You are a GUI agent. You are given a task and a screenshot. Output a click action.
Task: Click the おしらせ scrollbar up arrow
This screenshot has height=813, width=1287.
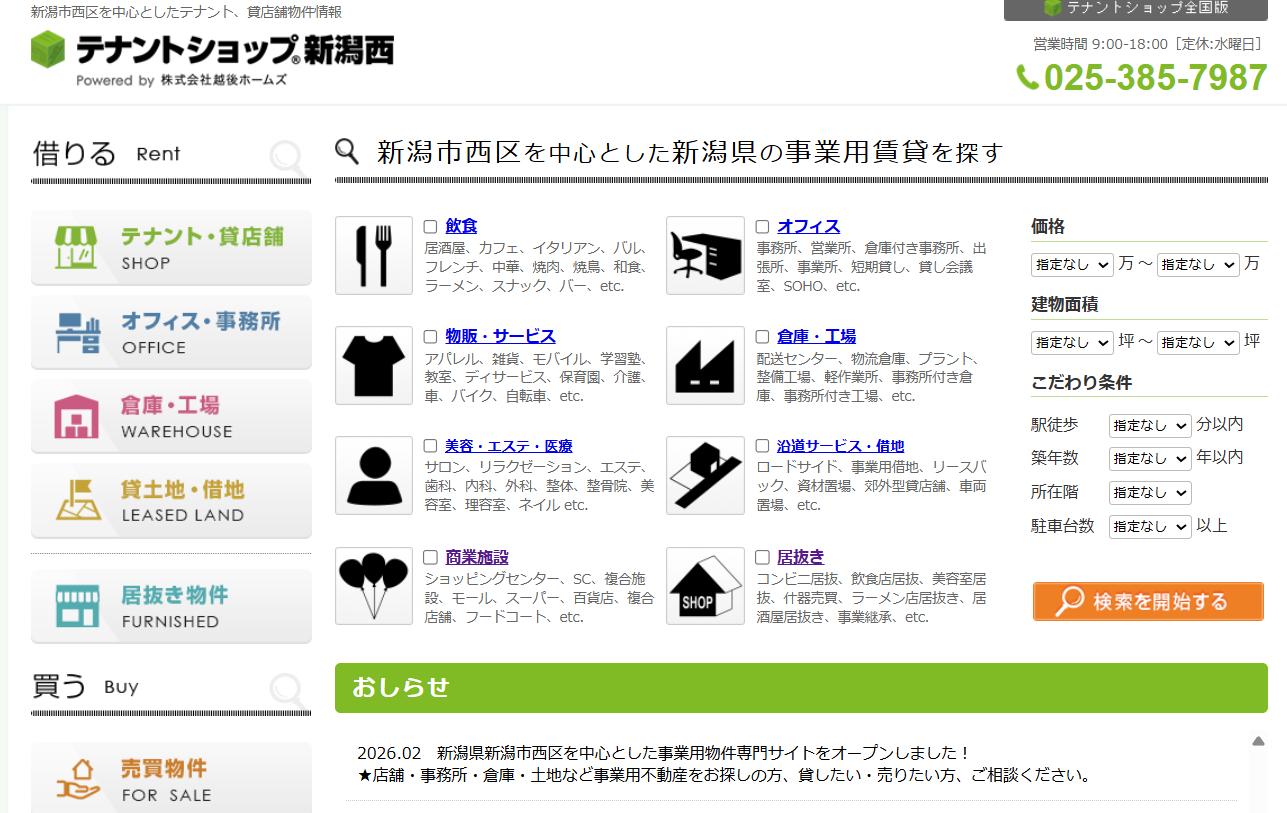[1258, 740]
